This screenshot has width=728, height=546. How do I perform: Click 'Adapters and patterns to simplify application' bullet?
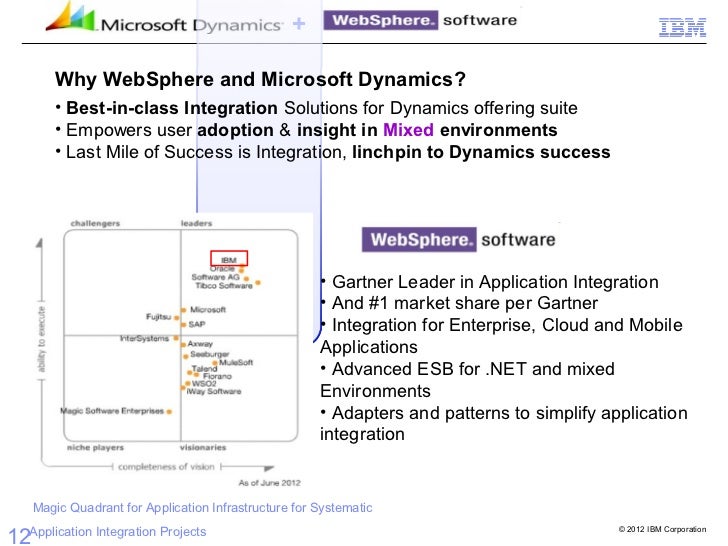(509, 413)
